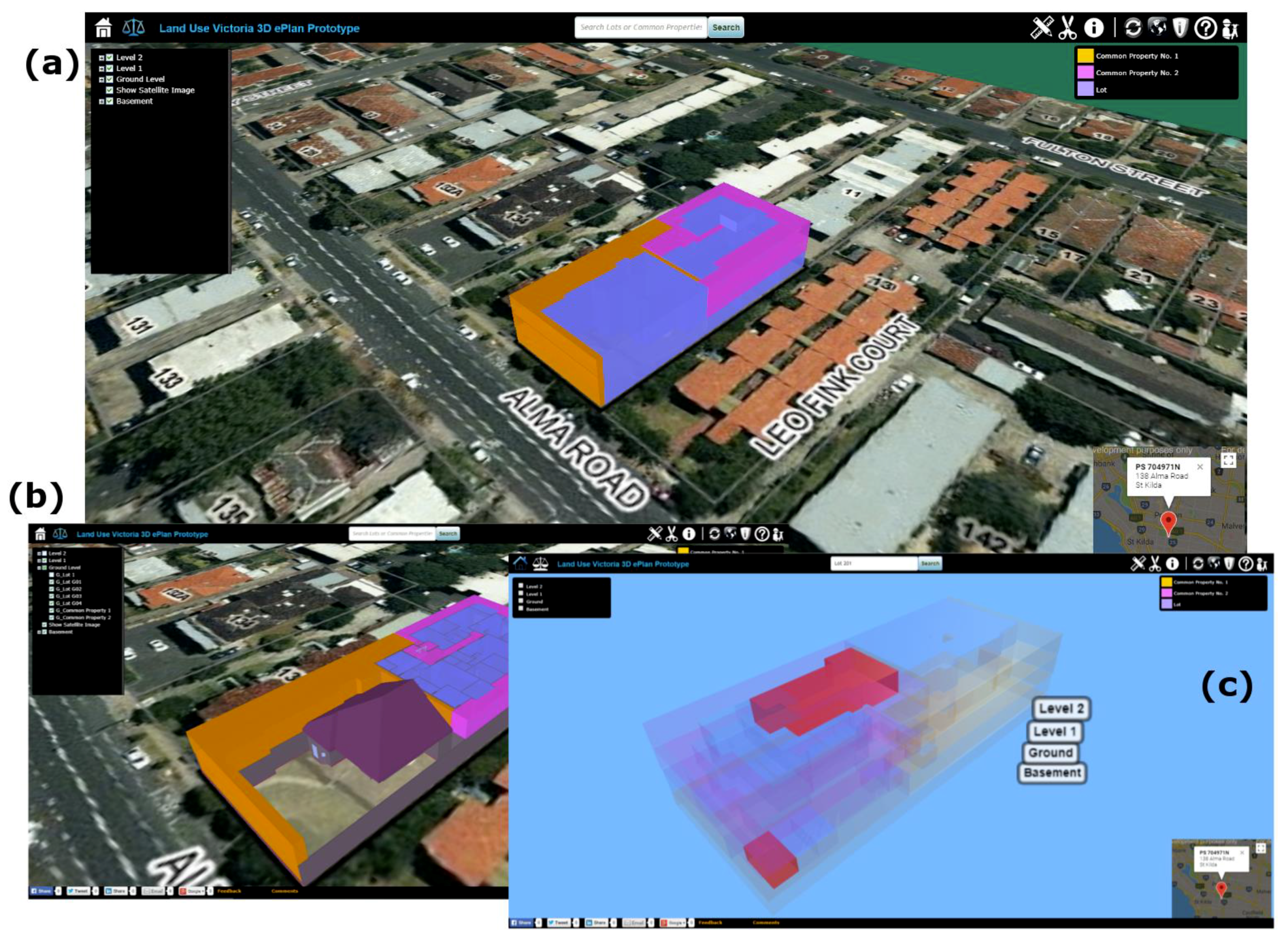Click the Level 1 label button in panel (c)
This screenshot has width=1288, height=941.
coord(1055,731)
